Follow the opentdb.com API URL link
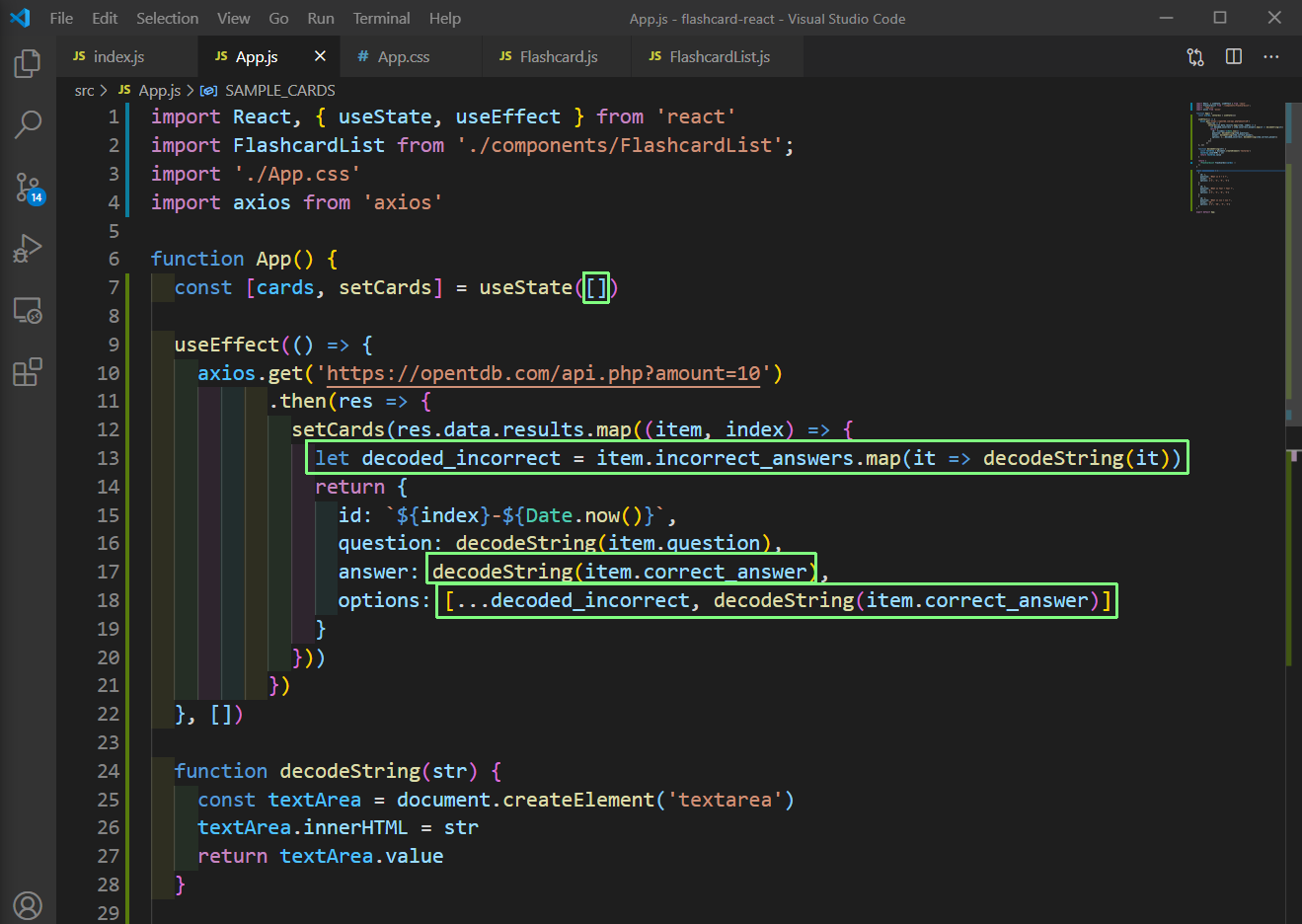 544,373
